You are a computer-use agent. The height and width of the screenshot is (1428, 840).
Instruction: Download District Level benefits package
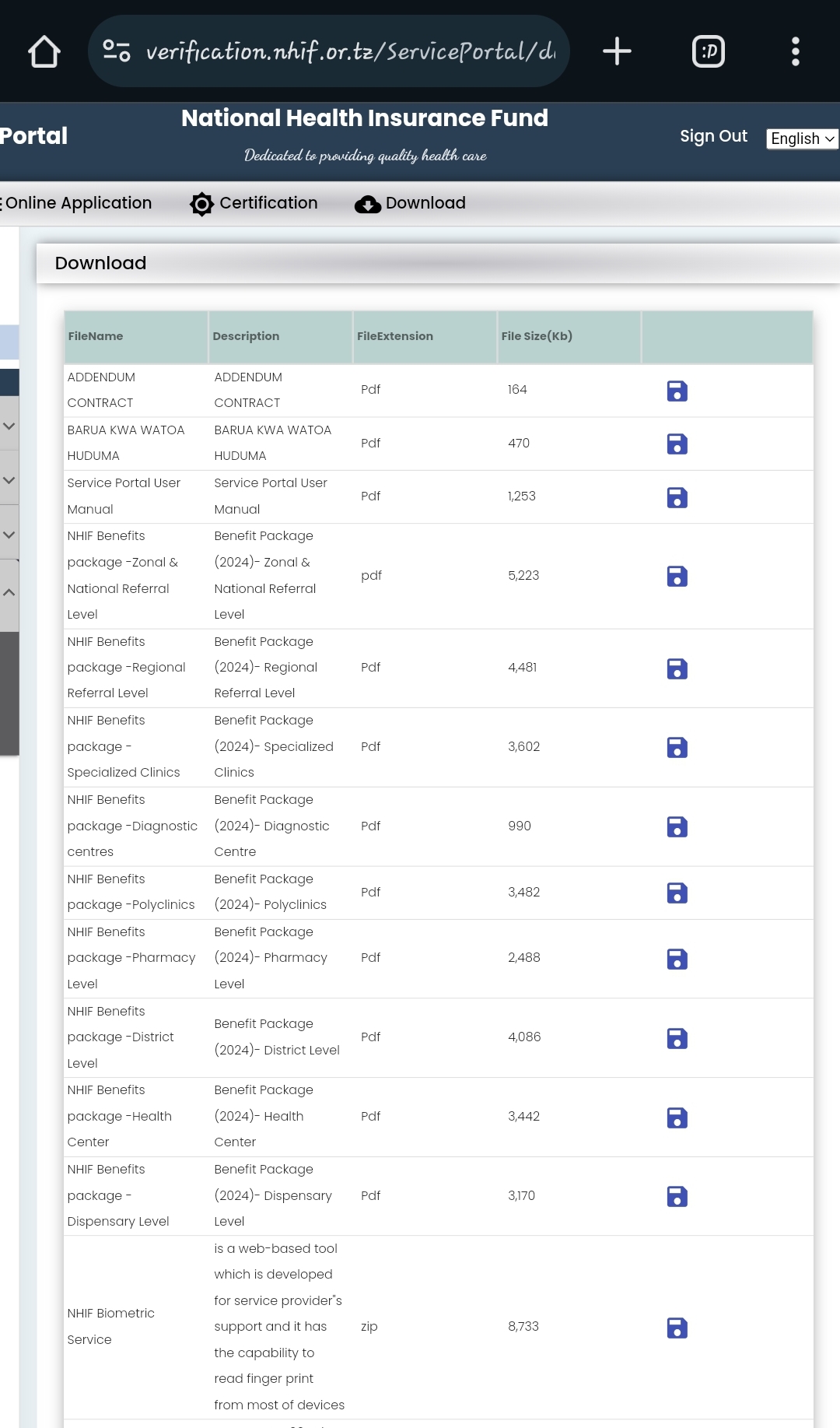(677, 1038)
